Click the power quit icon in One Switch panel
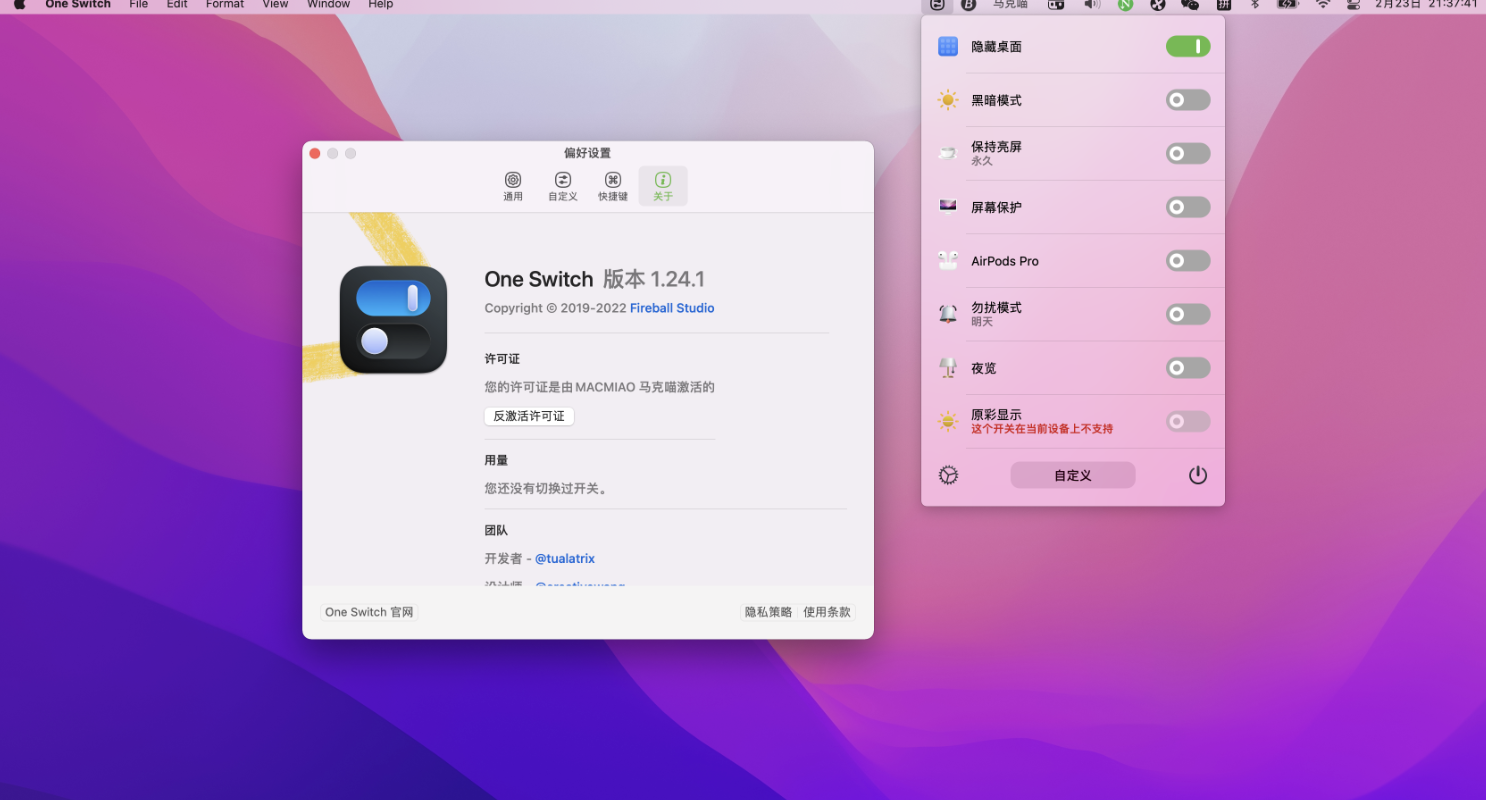The image size is (1486, 800). (x=1197, y=475)
